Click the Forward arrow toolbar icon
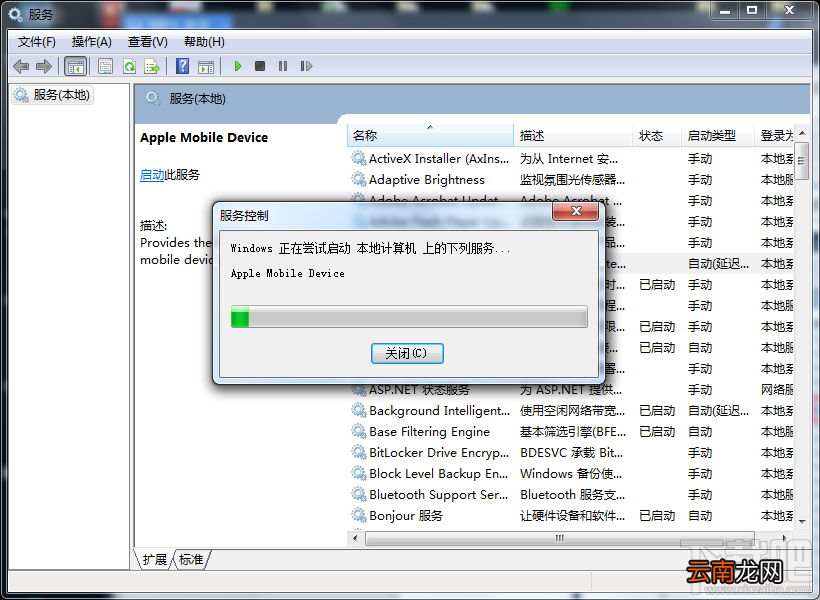 (x=44, y=66)
